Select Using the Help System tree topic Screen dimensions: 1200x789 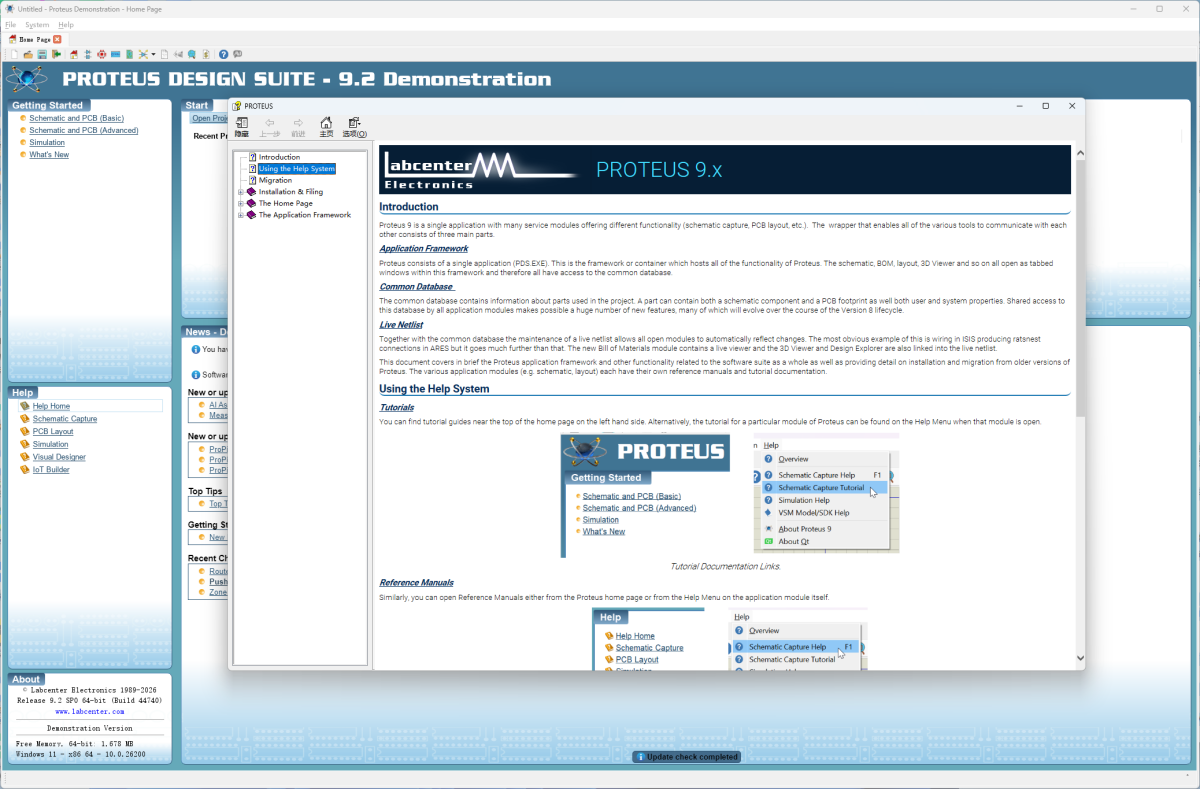tap(296, 169)
